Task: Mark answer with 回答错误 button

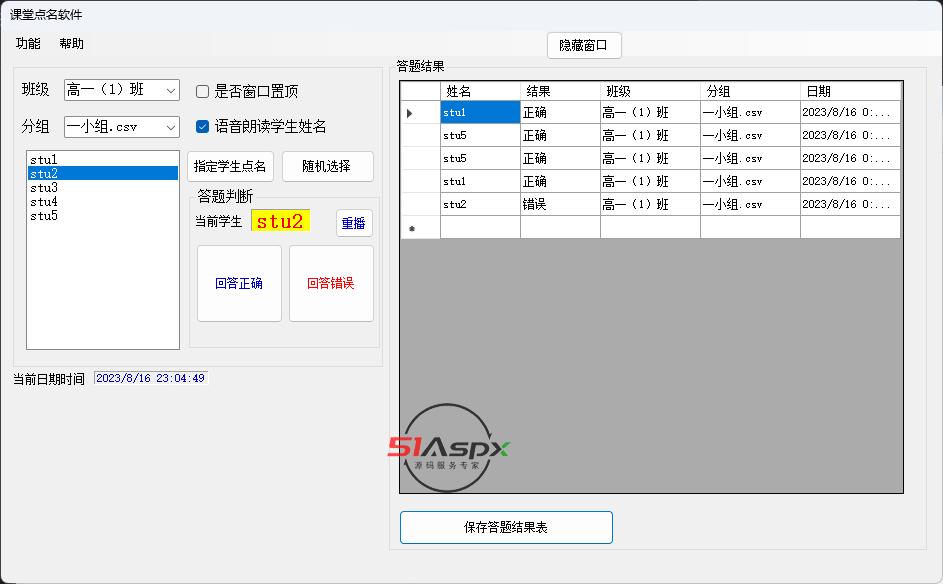Action: point(331,283)
